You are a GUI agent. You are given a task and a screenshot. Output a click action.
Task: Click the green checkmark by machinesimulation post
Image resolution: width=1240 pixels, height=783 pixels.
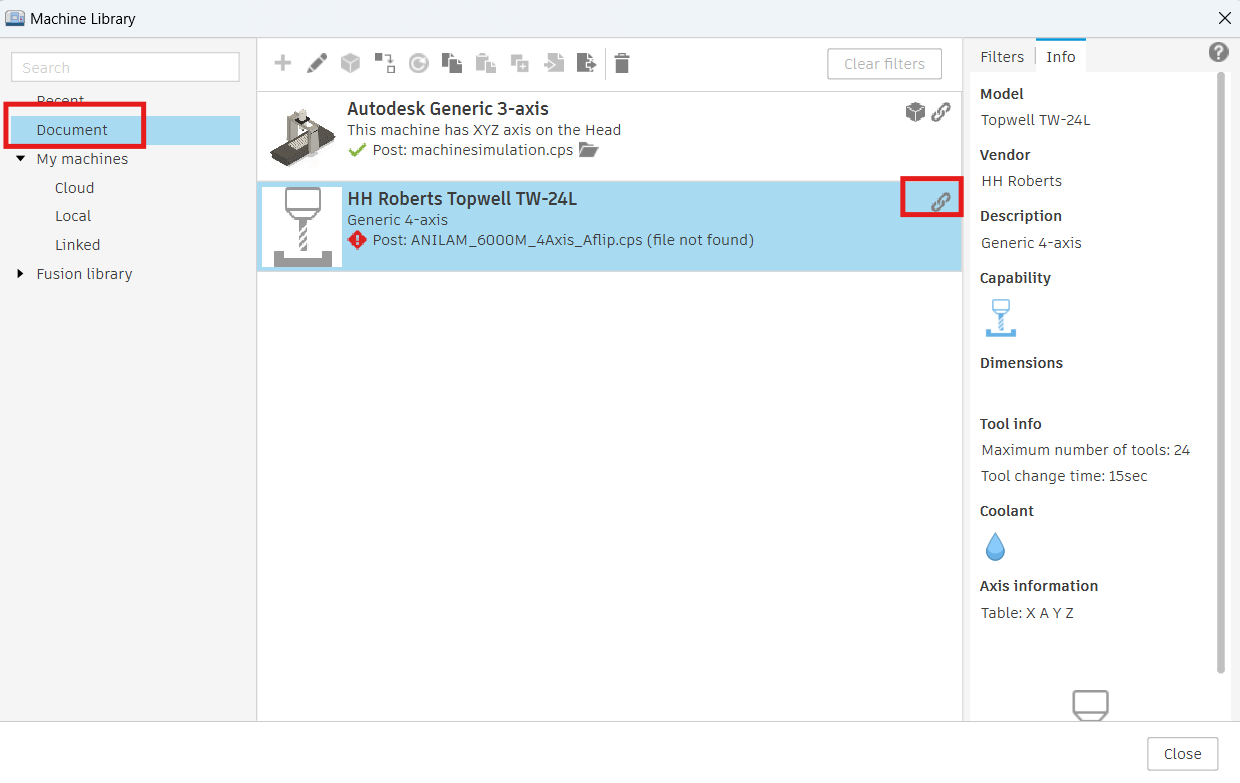click(x=357, y=150)
